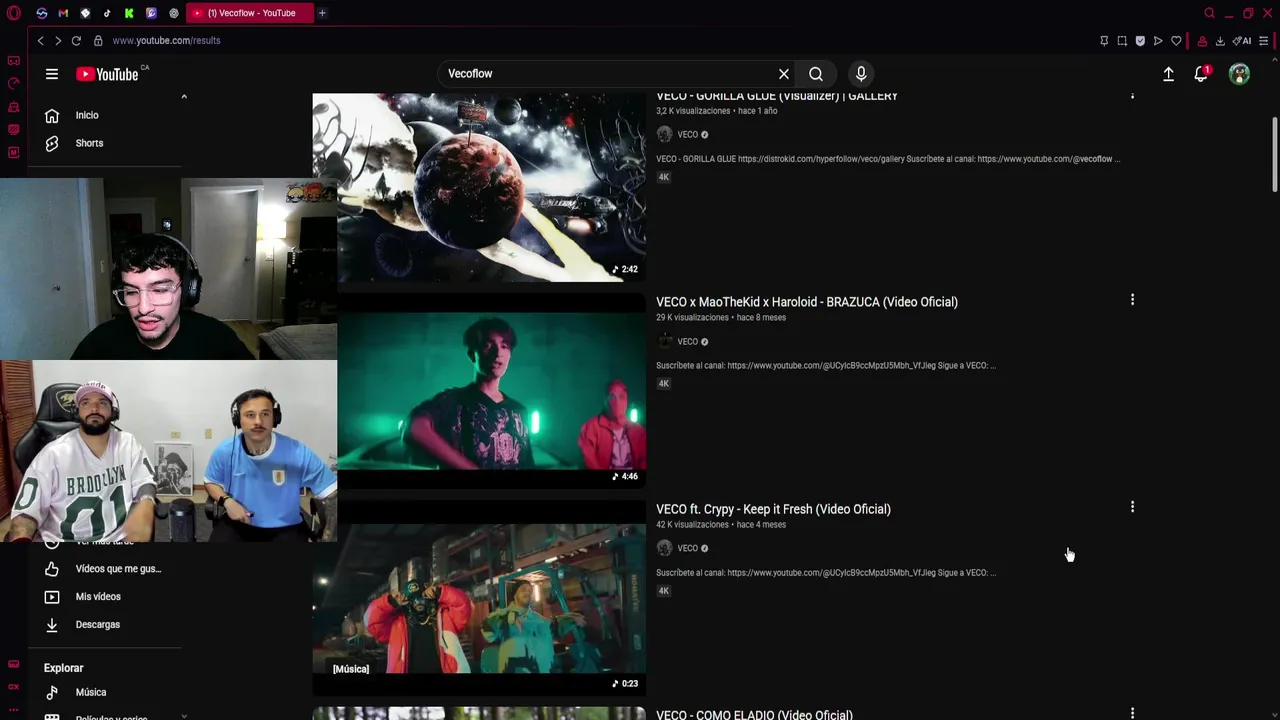This screenshot has height=720, width=1280.
Task: Take a snapshot with capture icon
Action: point(1122,41)
